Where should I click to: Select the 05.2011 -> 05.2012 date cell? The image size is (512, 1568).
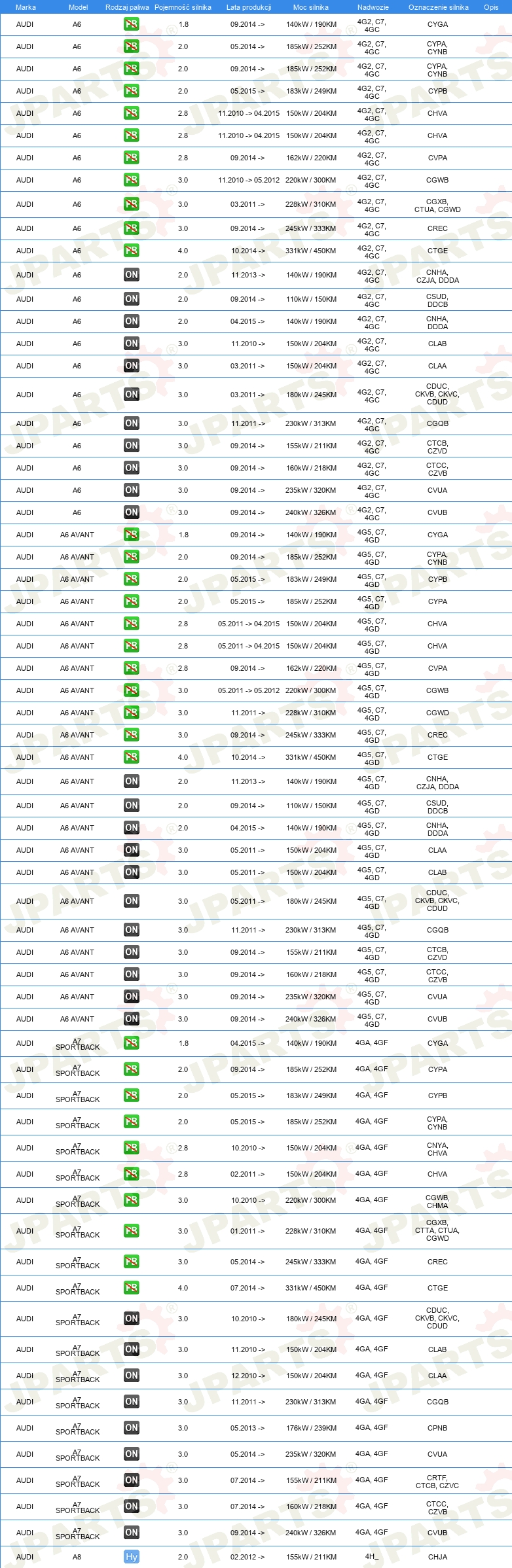(249, 690)
